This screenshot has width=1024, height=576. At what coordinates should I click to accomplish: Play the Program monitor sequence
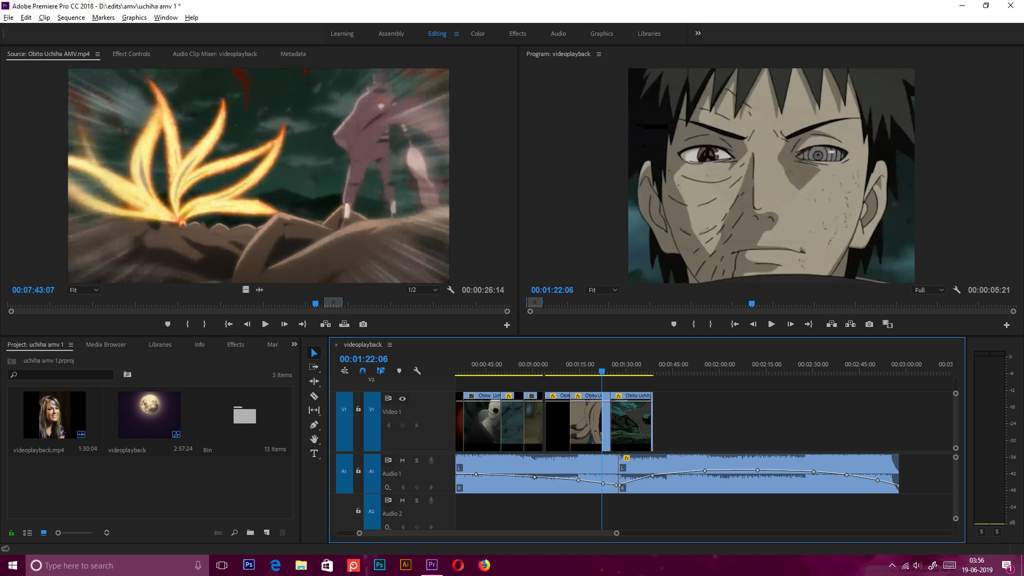[771, 324]
